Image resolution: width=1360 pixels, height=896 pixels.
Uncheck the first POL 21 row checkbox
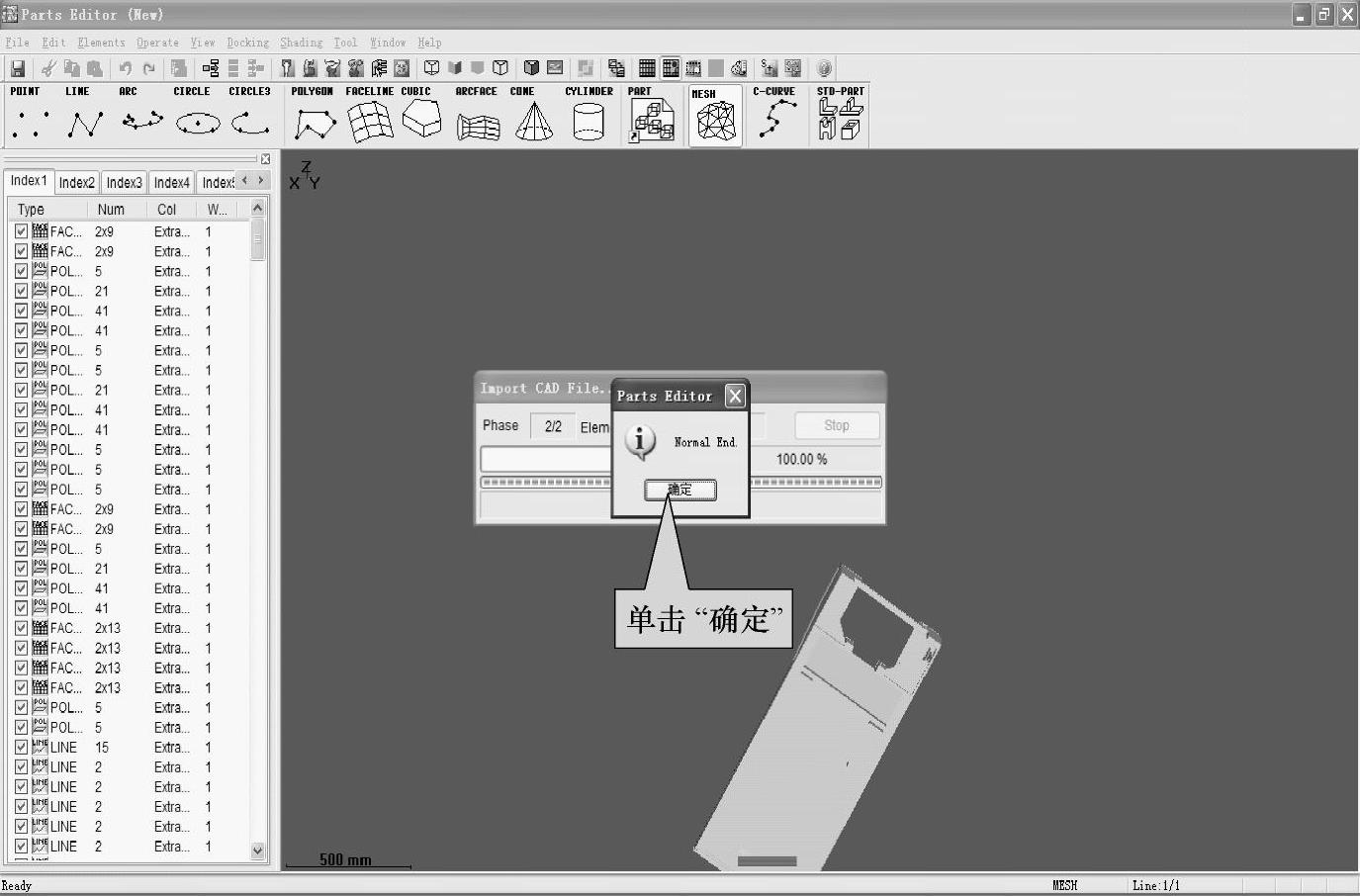(22, 291)
